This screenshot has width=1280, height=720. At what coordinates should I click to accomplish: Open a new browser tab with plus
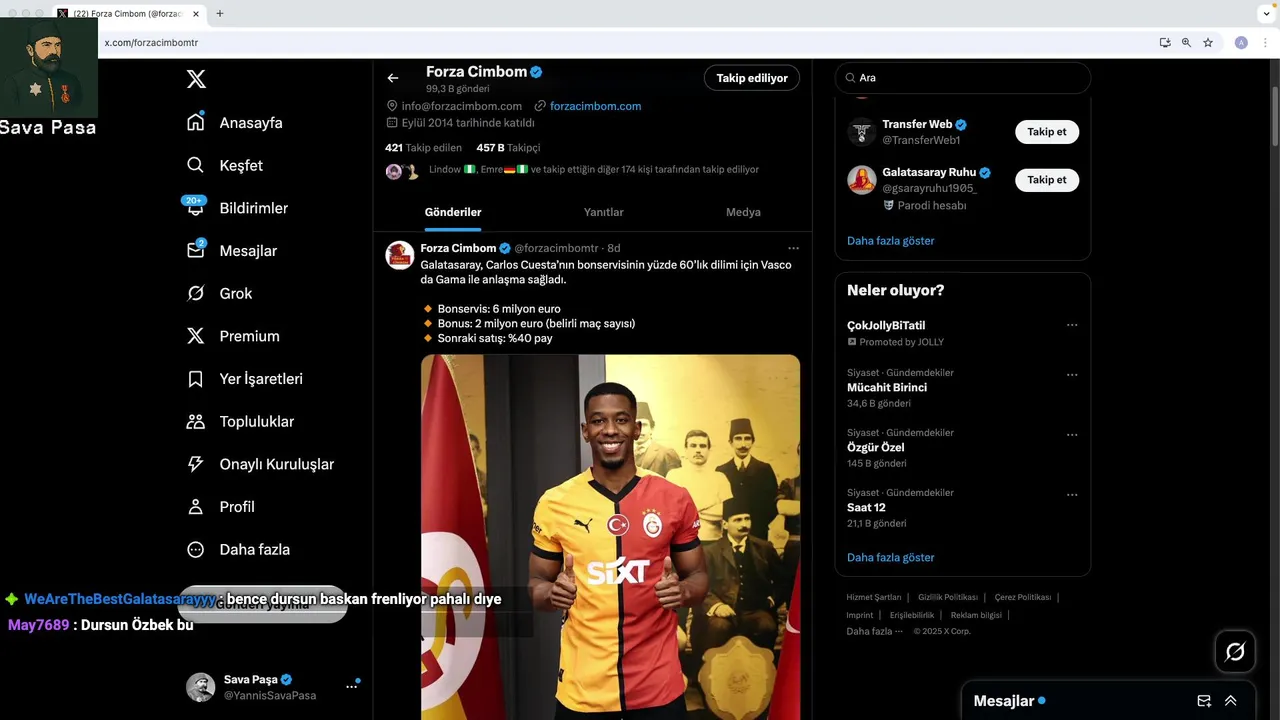(x=220, y=13)
